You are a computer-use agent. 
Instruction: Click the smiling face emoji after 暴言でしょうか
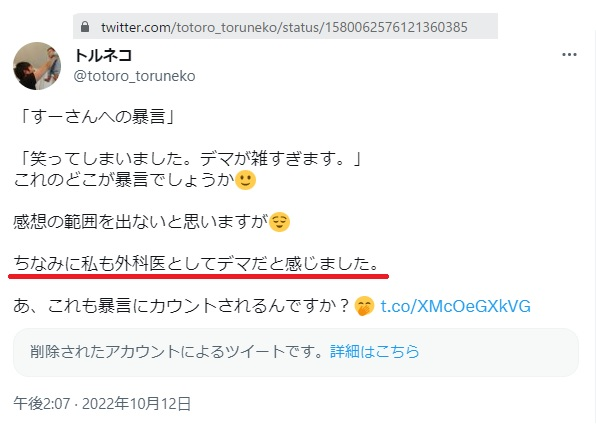pyautogui.click(x=246, y=180)
